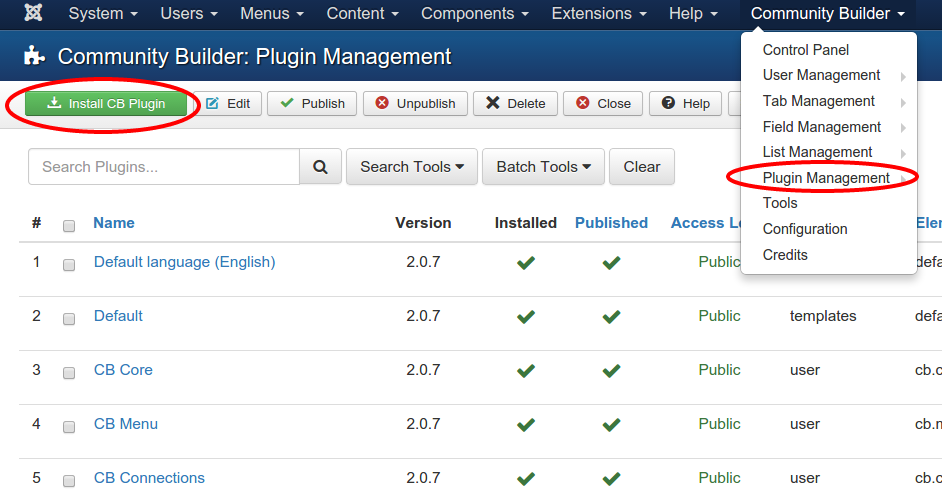942x495 pixels.
Task: Open the Menus dropdown menu
Action: click(272, 13)
